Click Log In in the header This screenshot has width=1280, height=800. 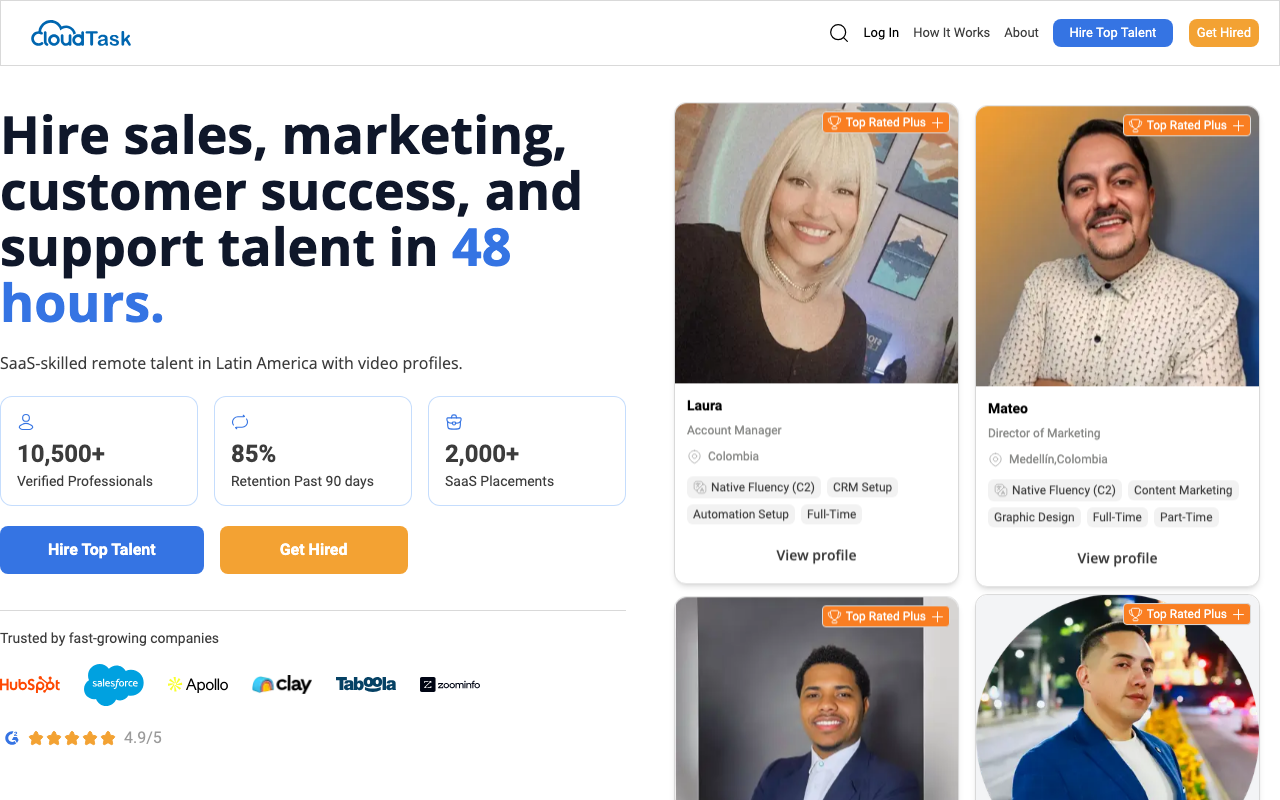(x=881, y=33)
